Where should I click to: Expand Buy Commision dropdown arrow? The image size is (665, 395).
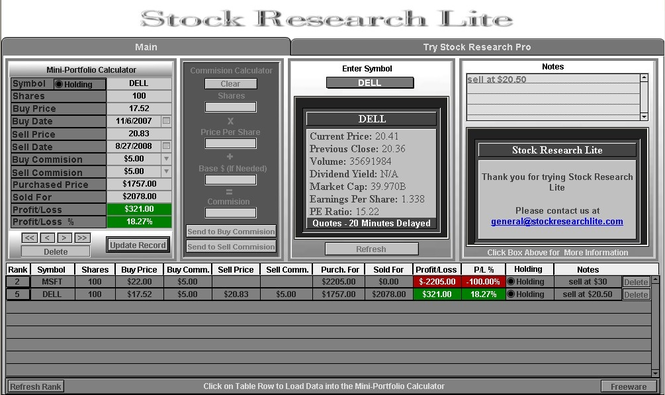[166, 159]
